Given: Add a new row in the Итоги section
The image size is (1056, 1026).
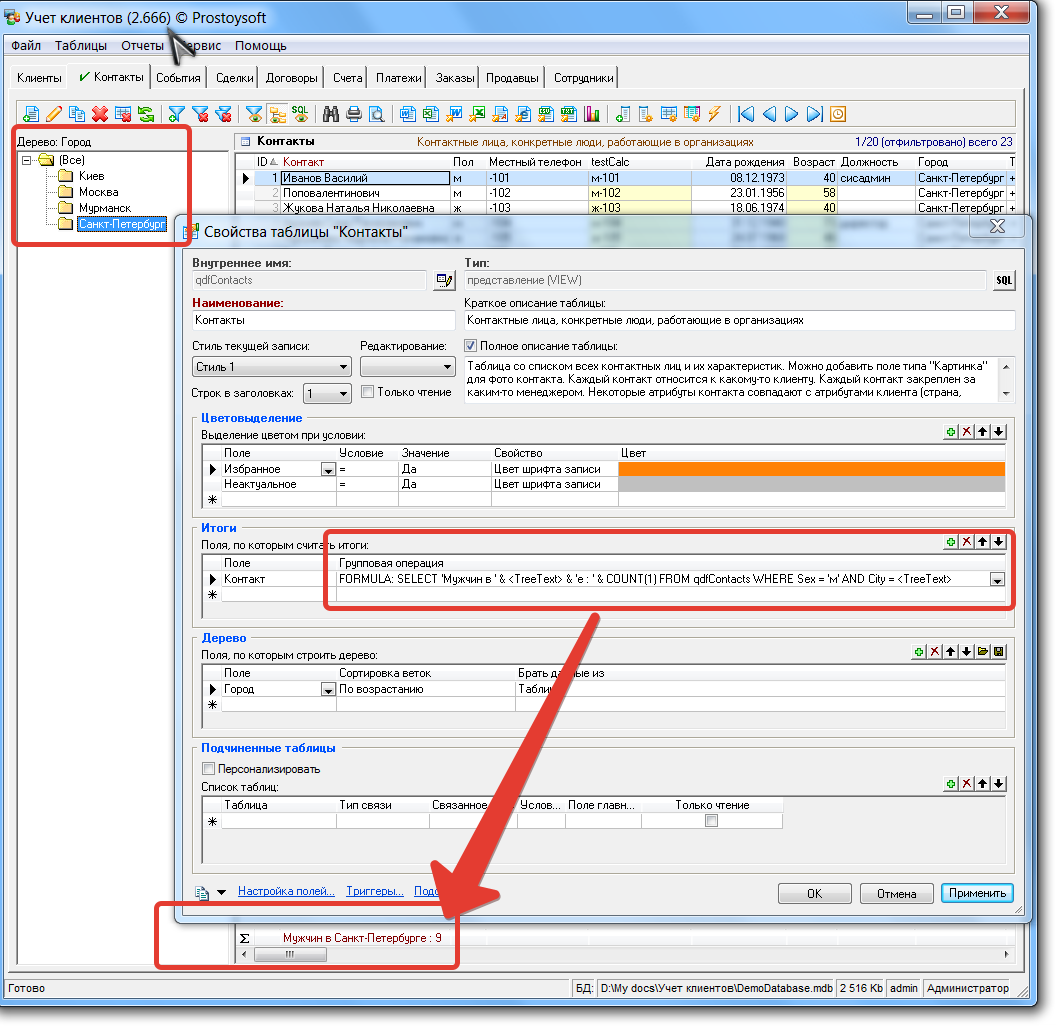Looking at the screenshot, I should pos(950,542).
